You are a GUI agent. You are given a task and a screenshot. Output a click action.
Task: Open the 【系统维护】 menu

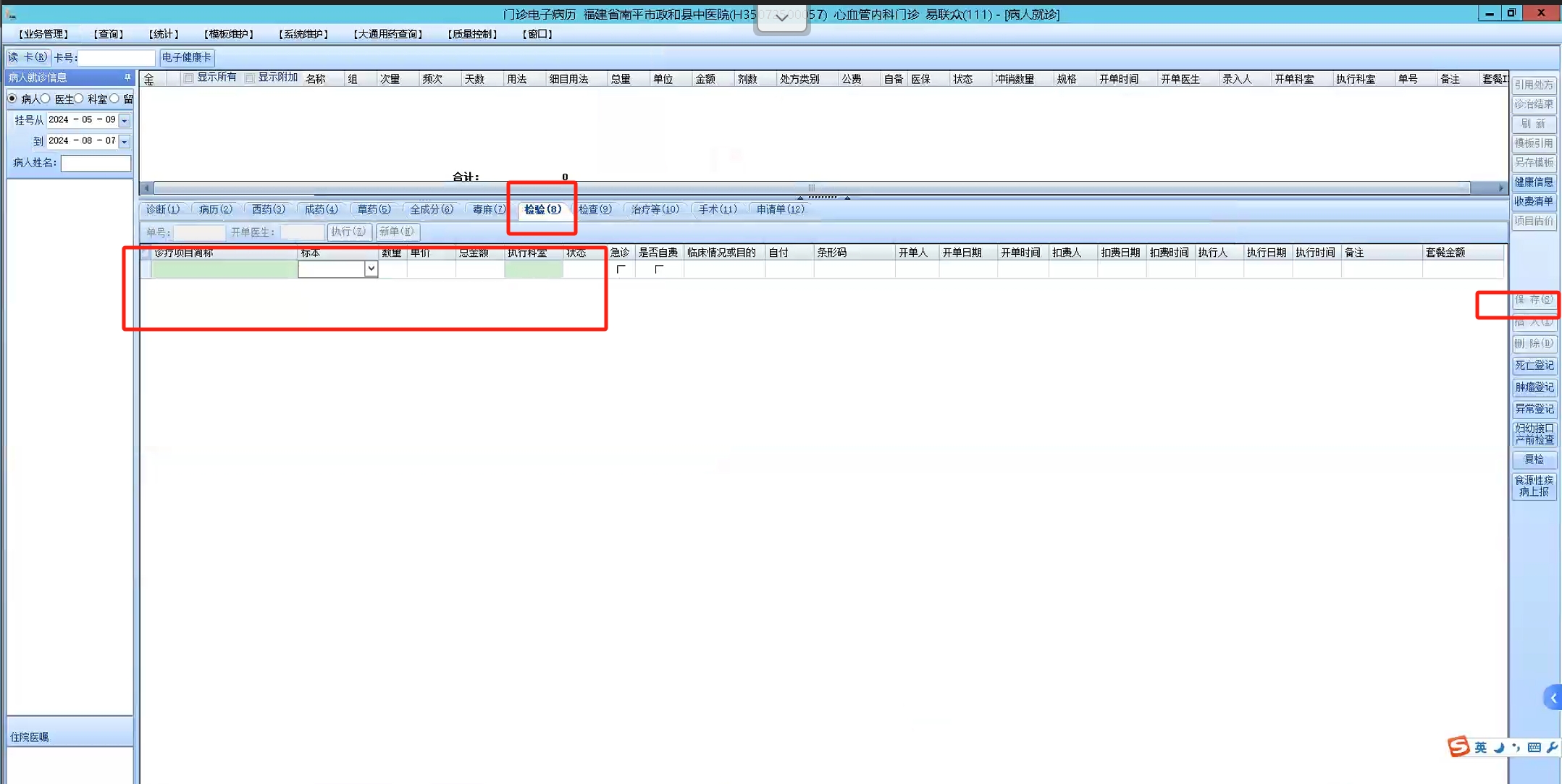pos(303,34)
